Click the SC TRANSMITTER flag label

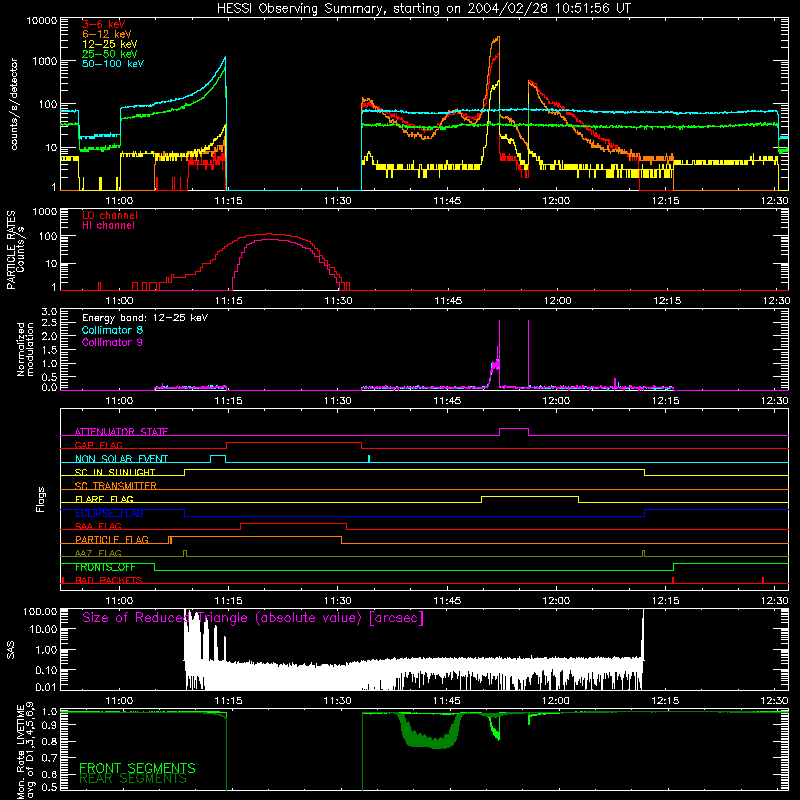pyautogui.click(x=116, y=485)
